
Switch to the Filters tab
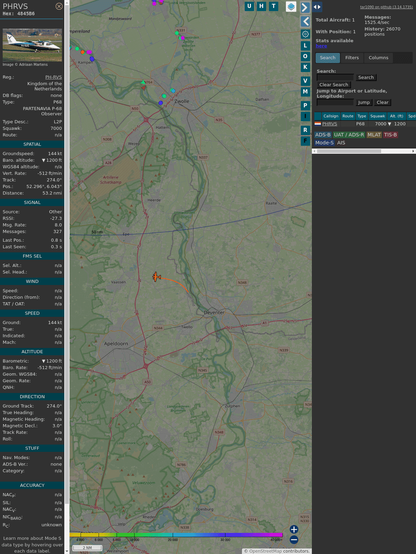click(x=352, y=58)
